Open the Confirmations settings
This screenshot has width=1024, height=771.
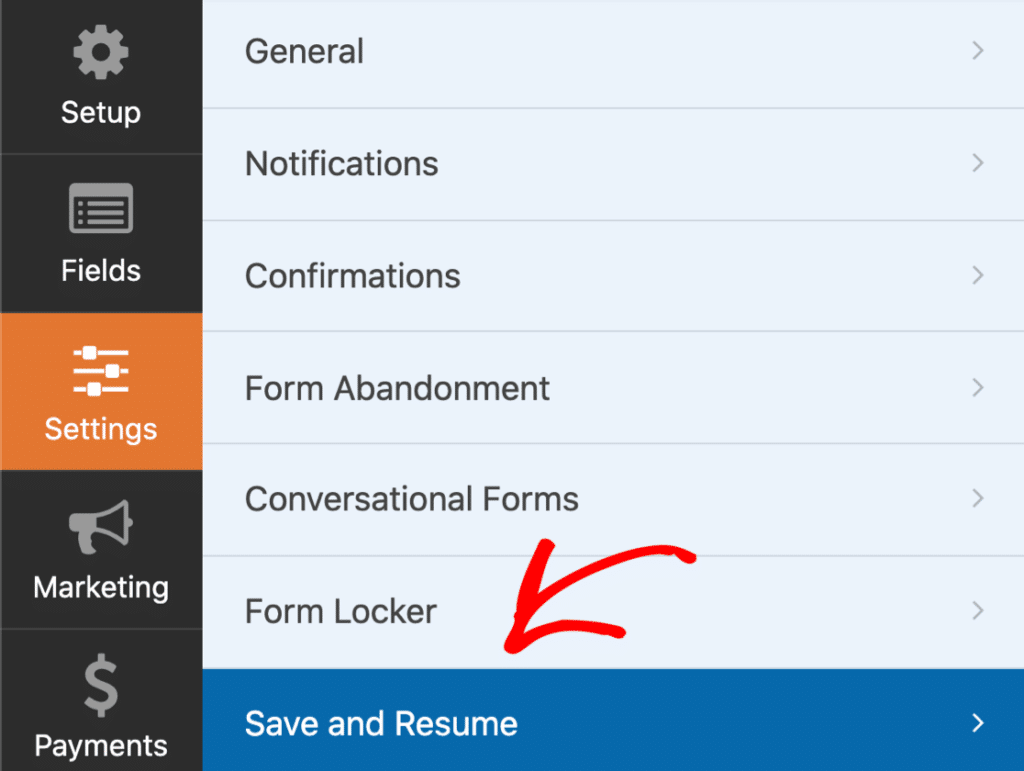coord(352,276)
